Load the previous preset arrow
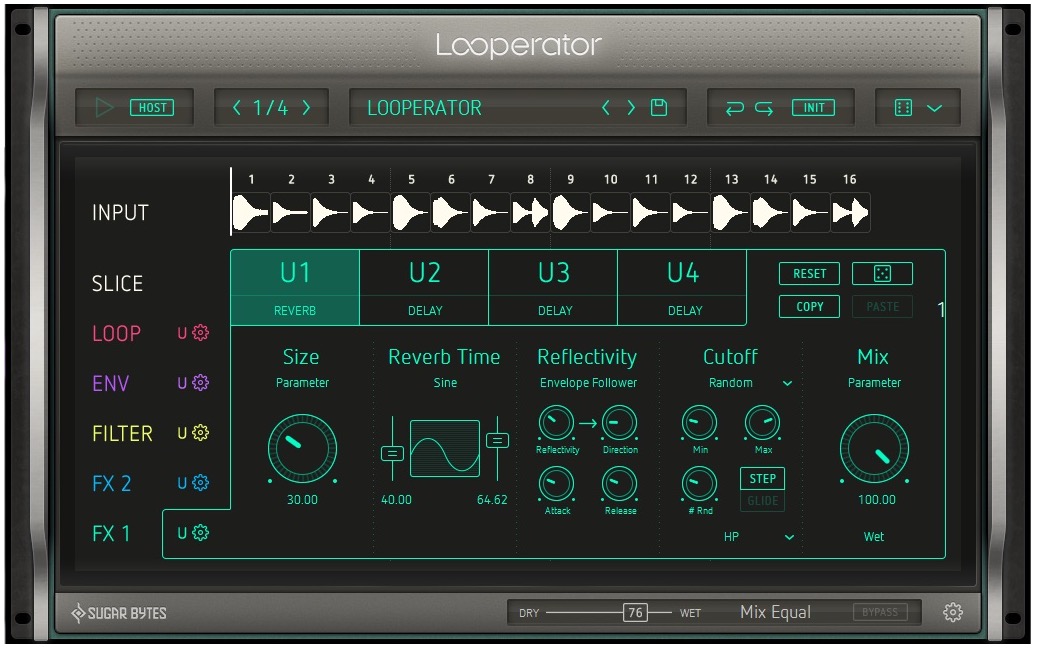Viewport: 1038px width, 649px height. pos(605,107)
